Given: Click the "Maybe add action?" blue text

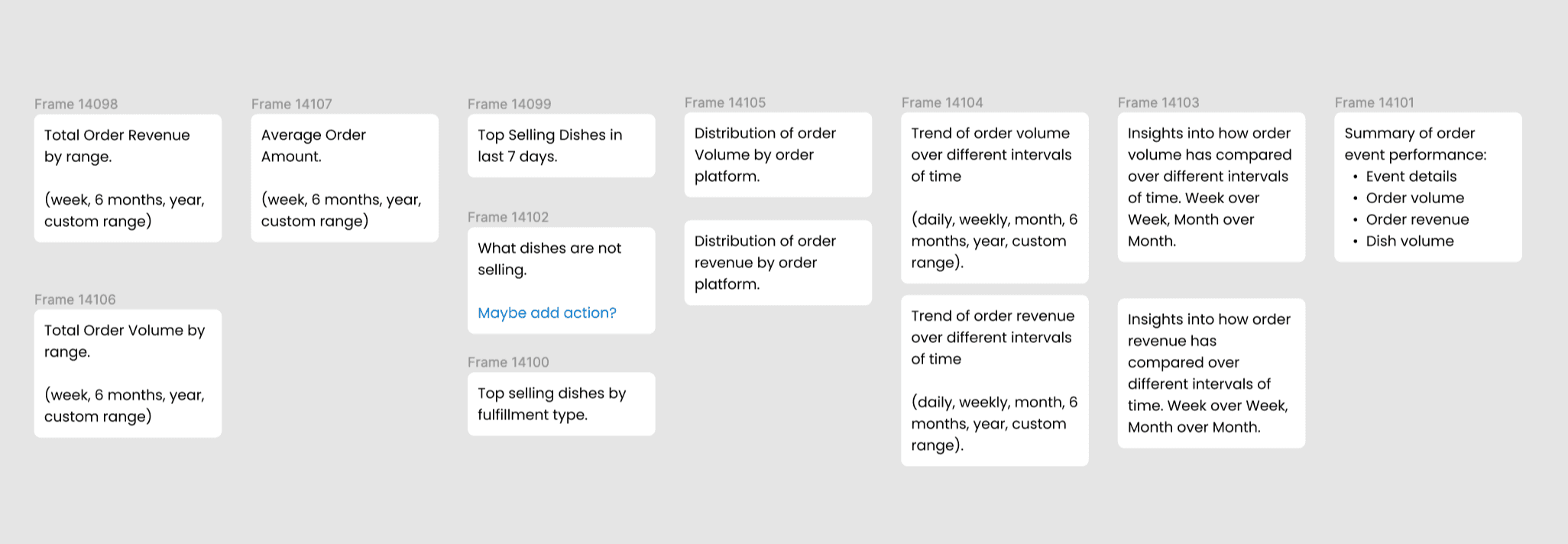Looking at the screenshot, I should pyautogui.click(x=546, y=312).
